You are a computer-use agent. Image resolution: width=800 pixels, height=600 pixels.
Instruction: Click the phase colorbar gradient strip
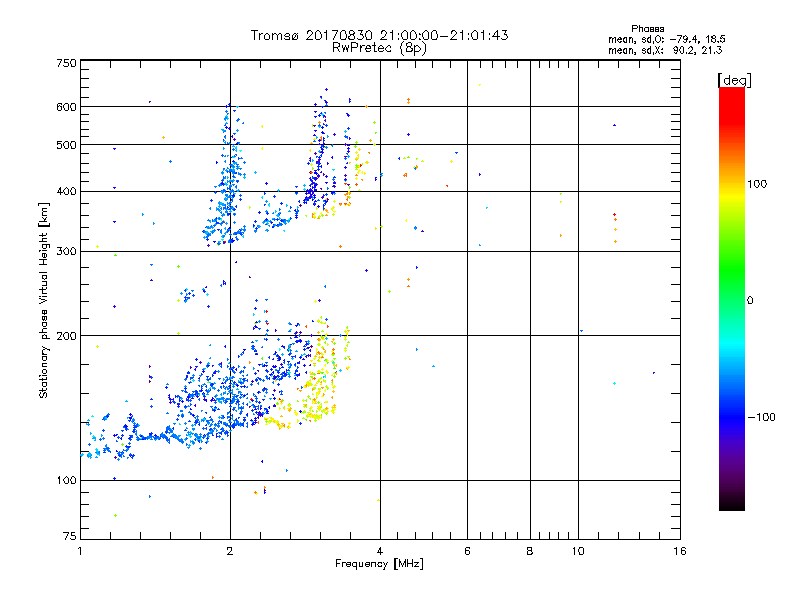click(x=732, y=298)
